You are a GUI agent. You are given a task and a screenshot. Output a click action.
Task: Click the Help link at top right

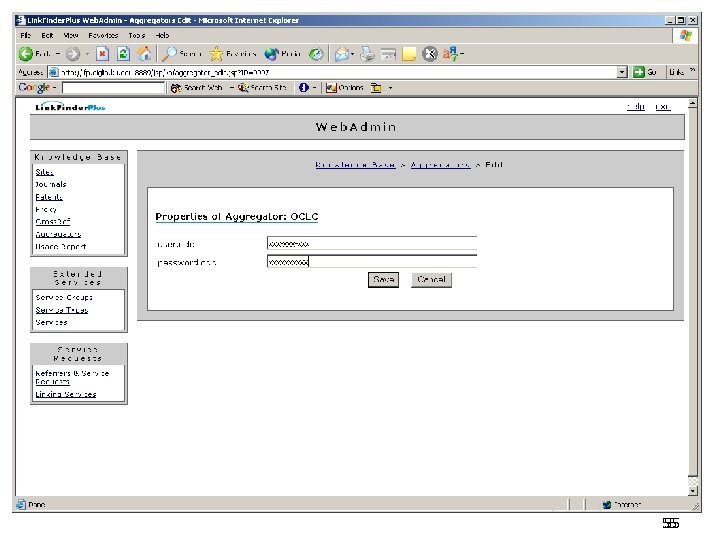click(x=636, y=107)
